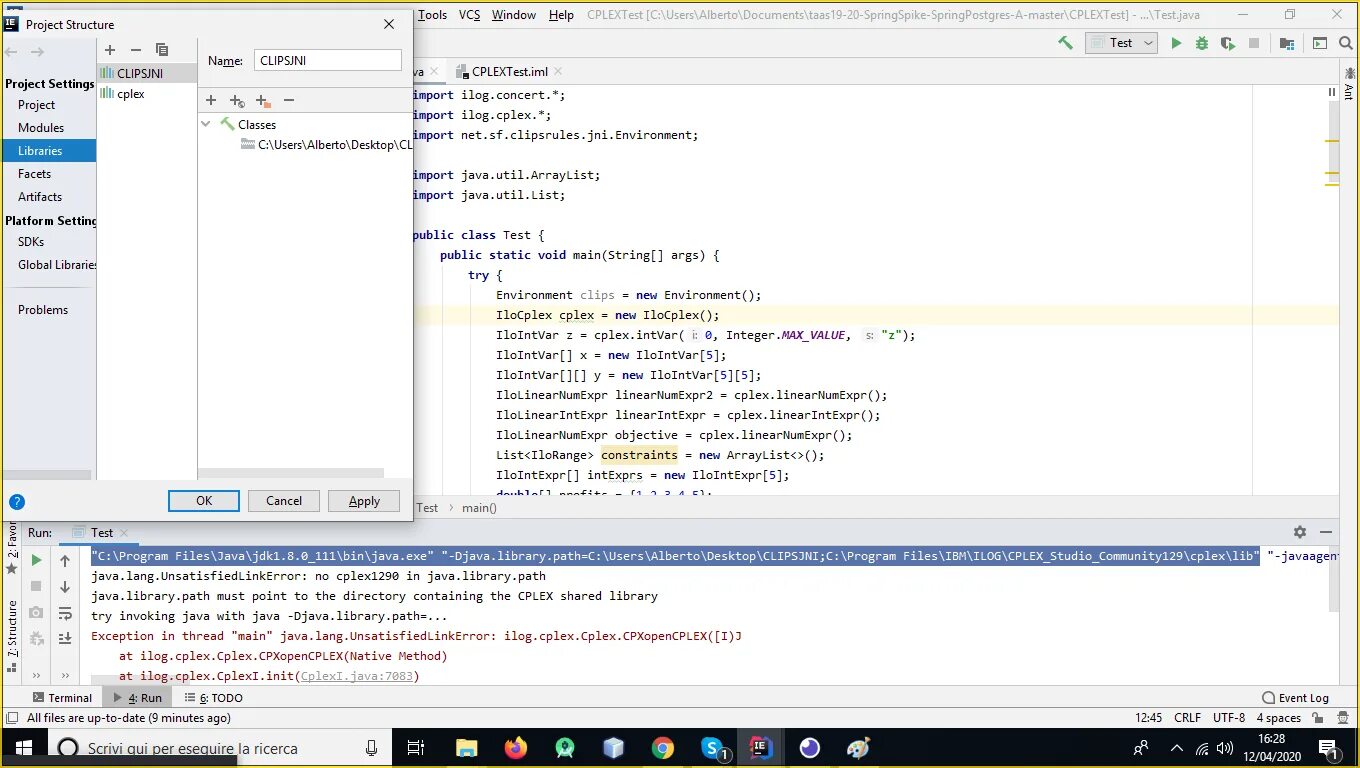
Task: Open the Ant tool window
Action: coord(1348,85)
